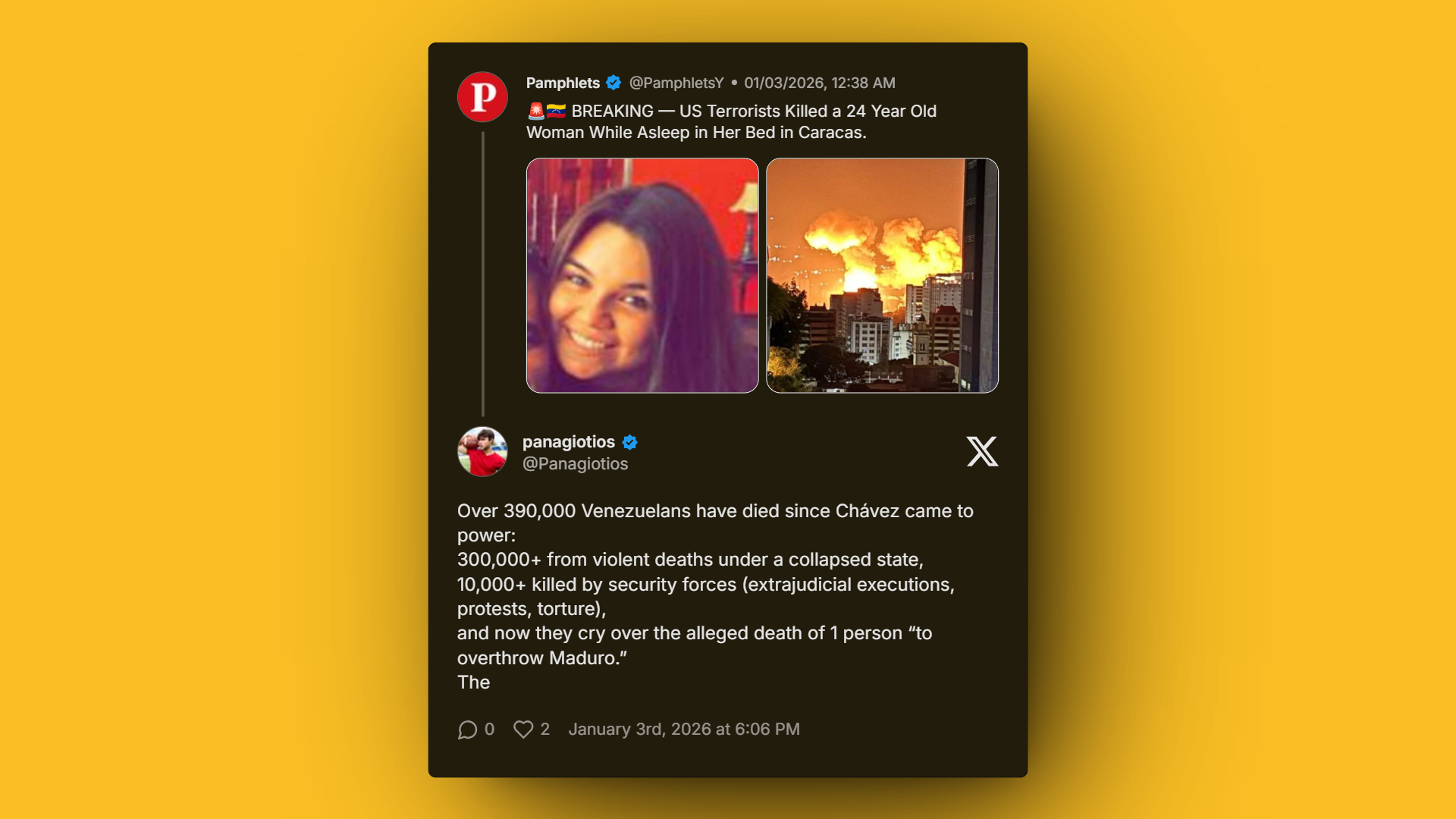Like the post with heart icon
Viewport: 1456px width, 819px height.
[x=523, y=730]
